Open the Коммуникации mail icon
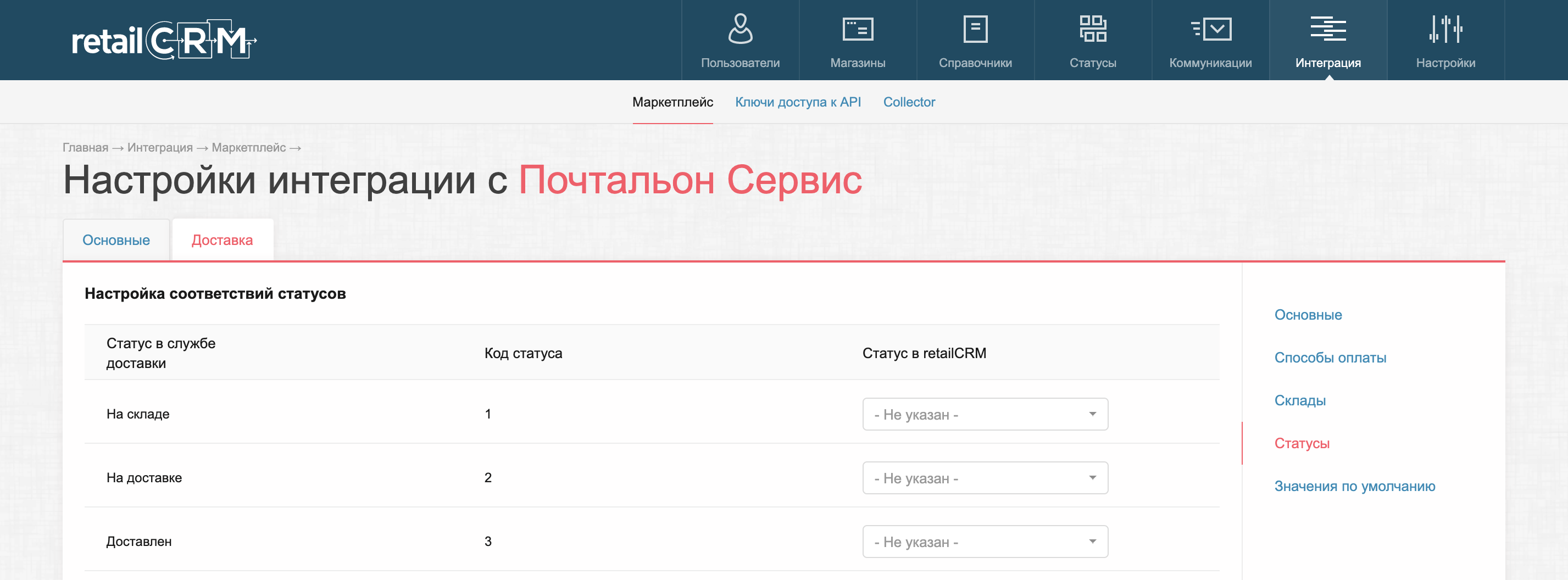The image size is (1568, 580). (x=1211, y=29)
